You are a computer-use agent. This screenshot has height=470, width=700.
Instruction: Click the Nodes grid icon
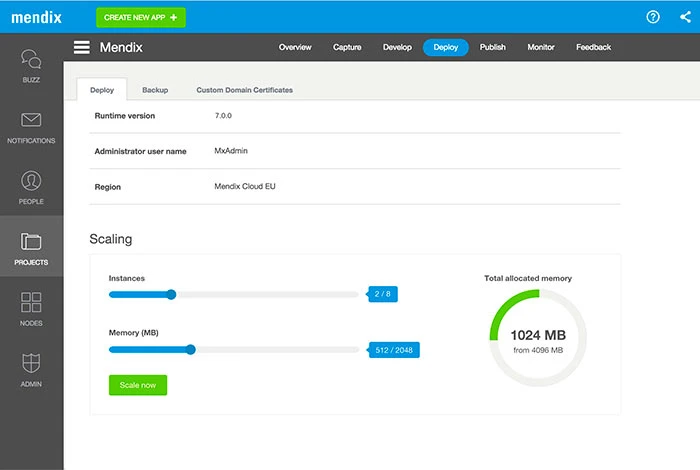click(31, 303)
